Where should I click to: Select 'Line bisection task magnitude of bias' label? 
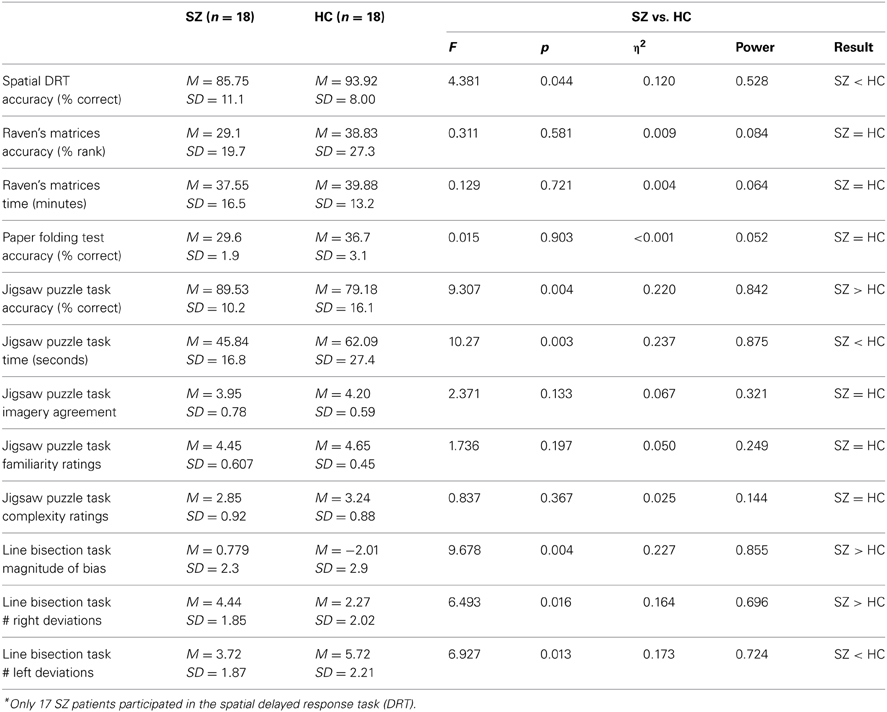click(57, 559)
